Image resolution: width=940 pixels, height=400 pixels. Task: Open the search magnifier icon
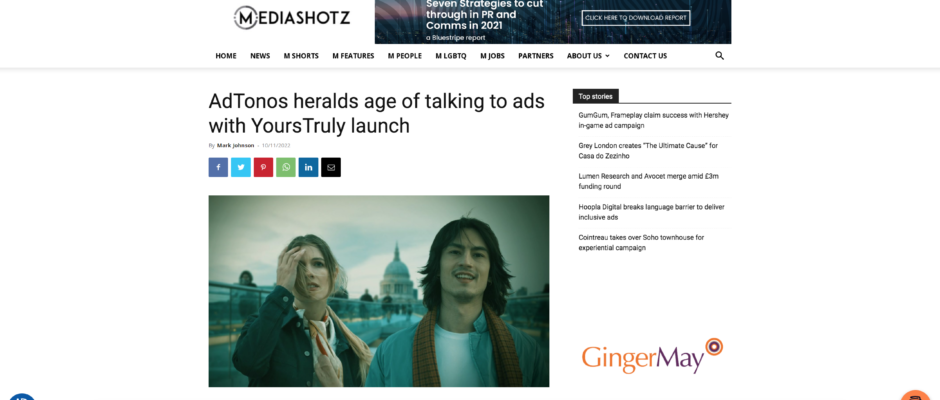pyautogui.click(x=719, y=56)
